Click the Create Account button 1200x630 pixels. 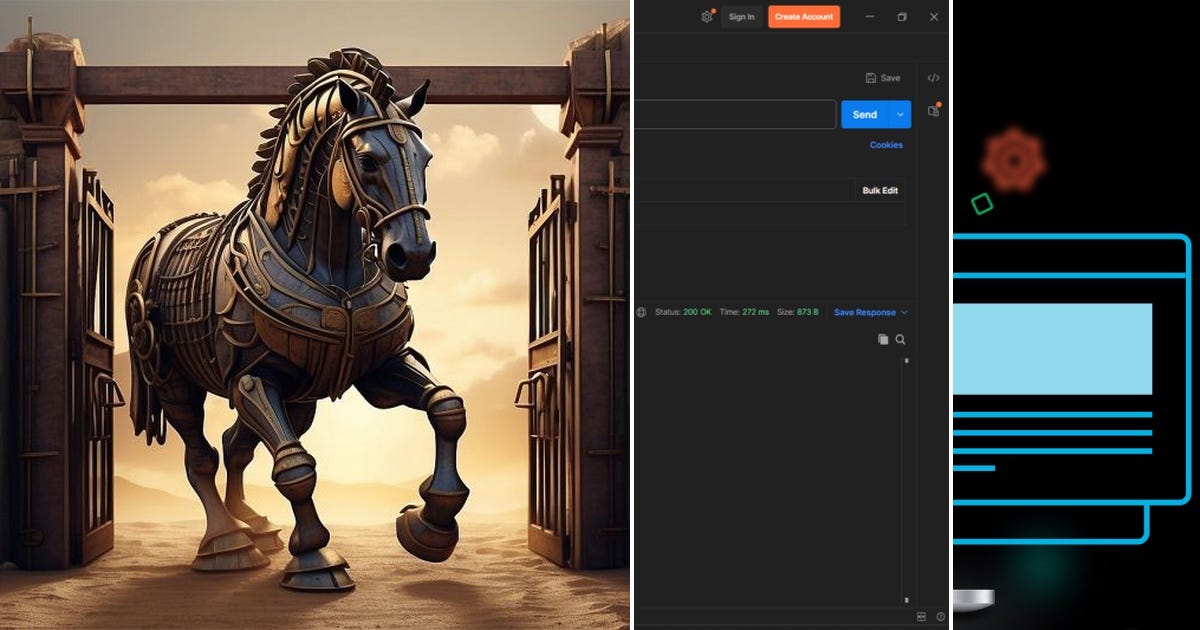click(x=804, y=17)
